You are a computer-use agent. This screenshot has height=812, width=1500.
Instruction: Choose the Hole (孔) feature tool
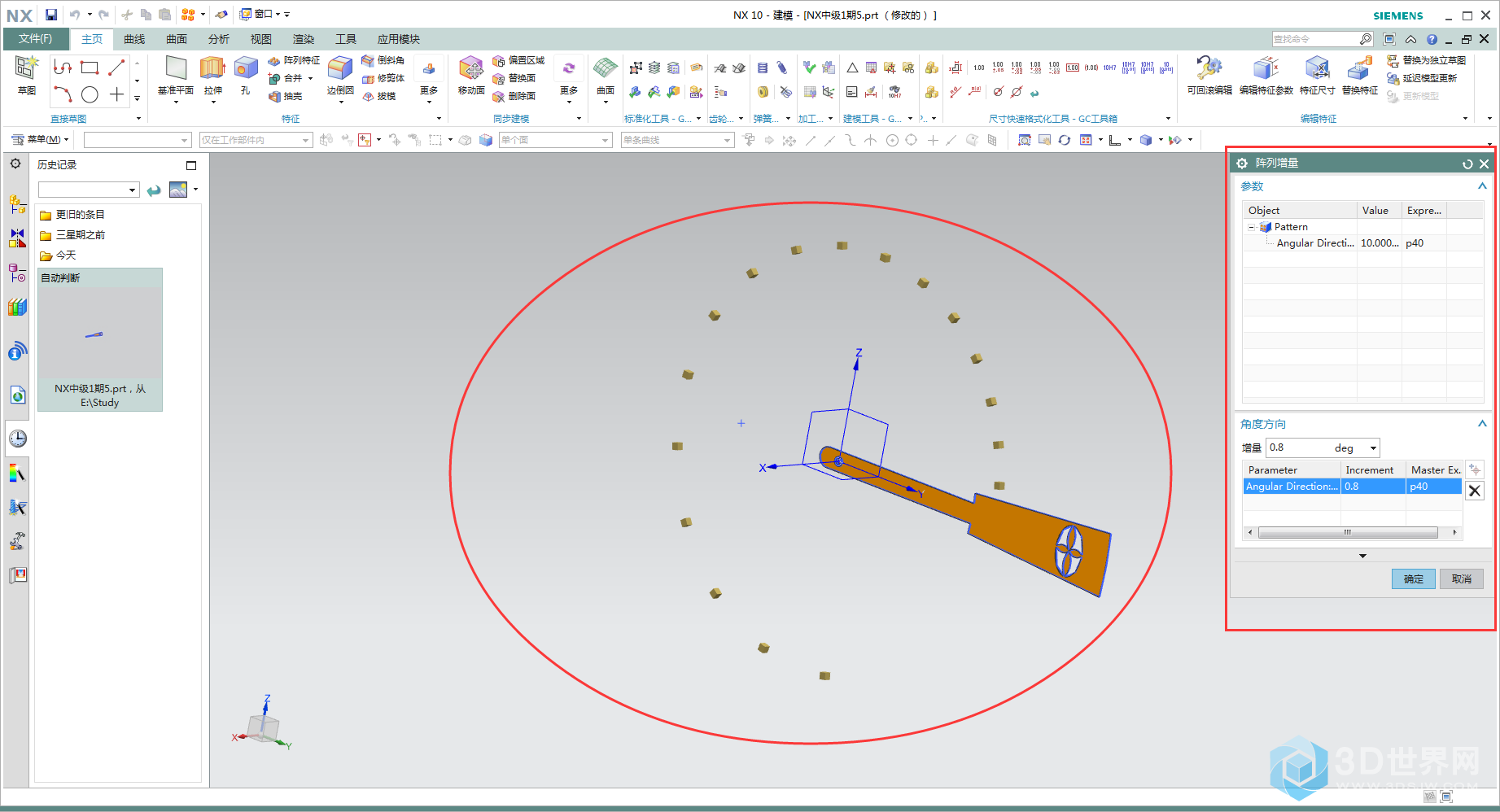pos(245,76)
